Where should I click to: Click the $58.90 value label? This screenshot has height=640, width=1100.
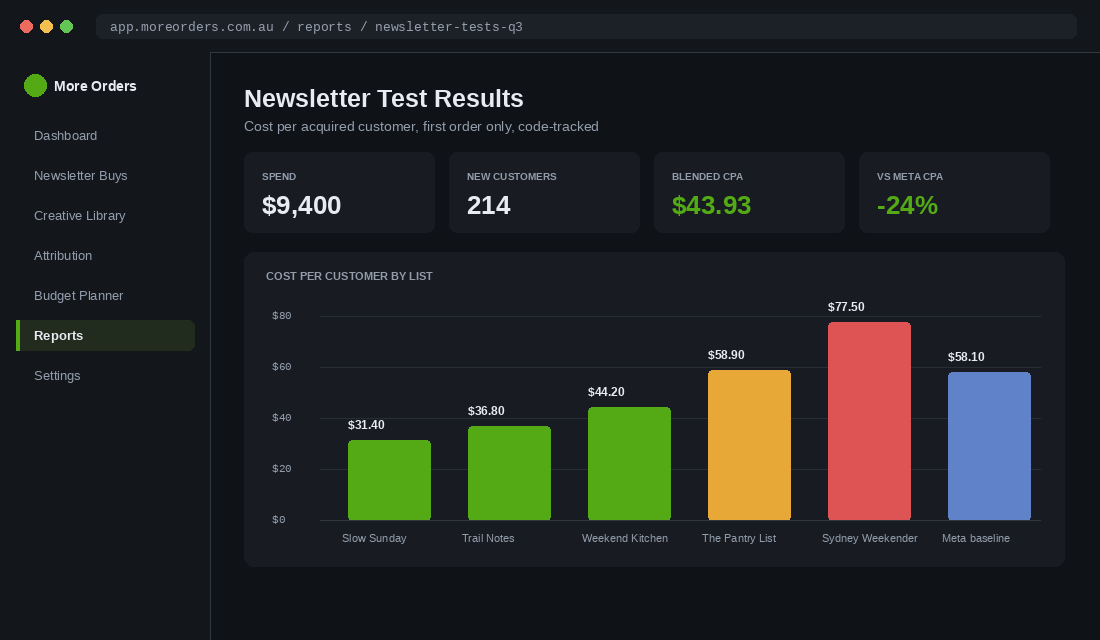726,355
